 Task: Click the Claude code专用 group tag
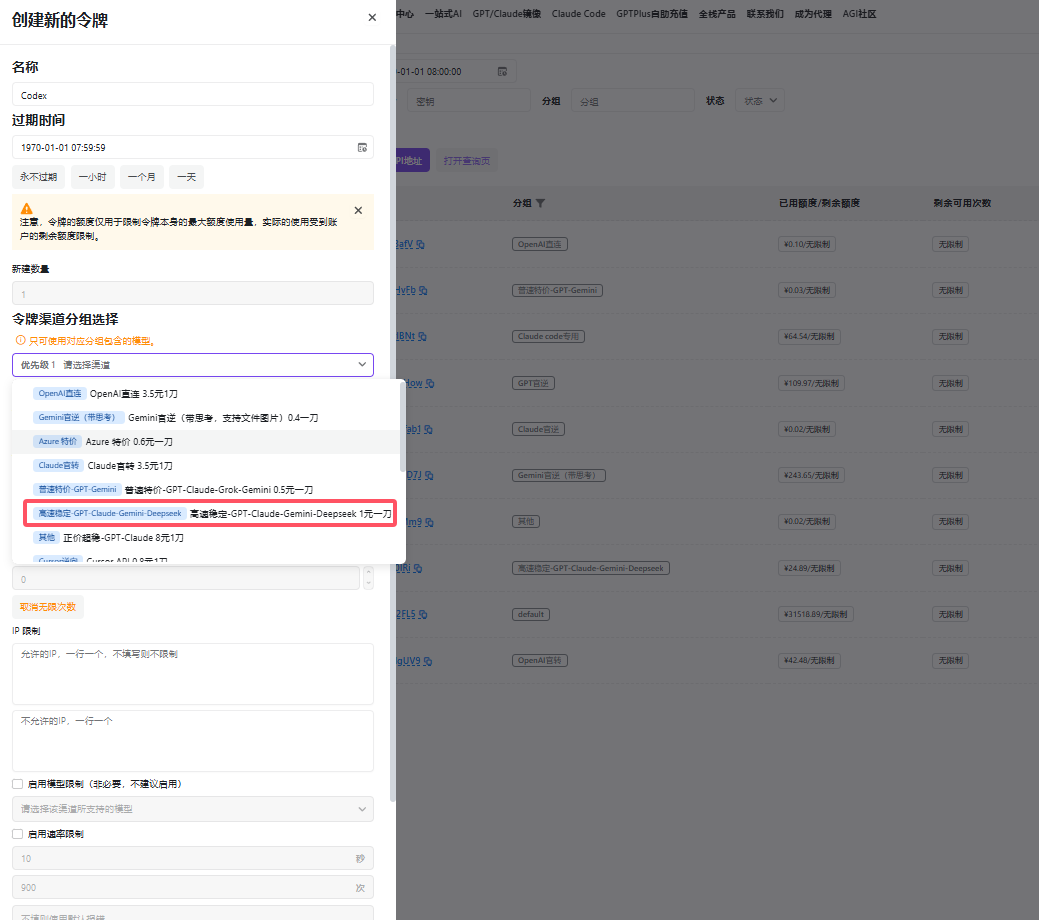click(548, 337)
